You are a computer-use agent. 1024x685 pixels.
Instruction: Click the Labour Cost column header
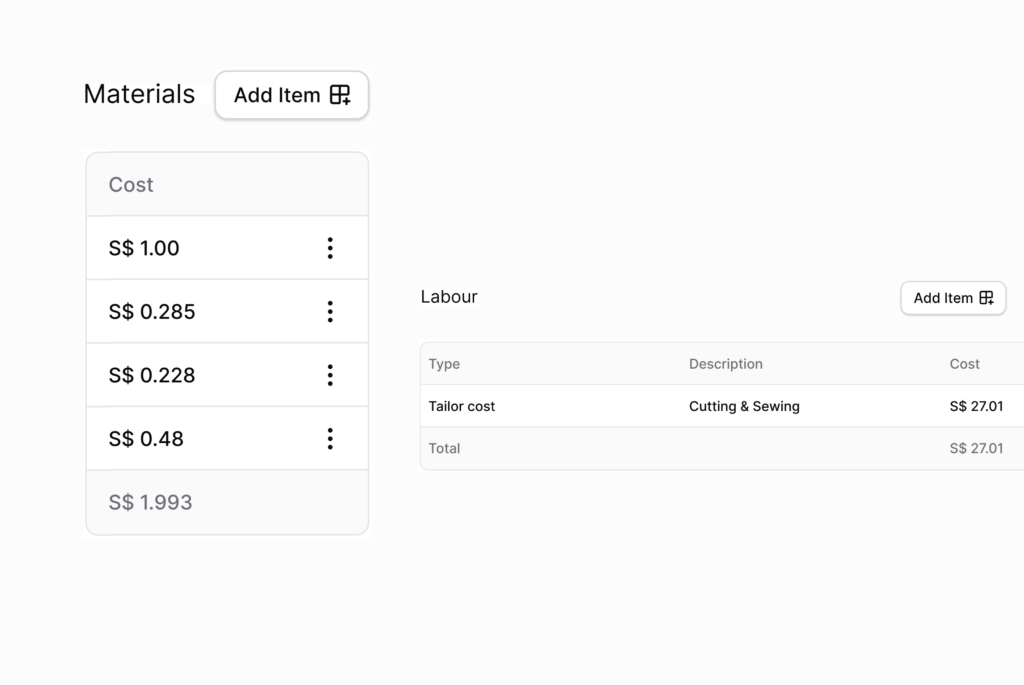pyautogui.click(x=964, y=364)
